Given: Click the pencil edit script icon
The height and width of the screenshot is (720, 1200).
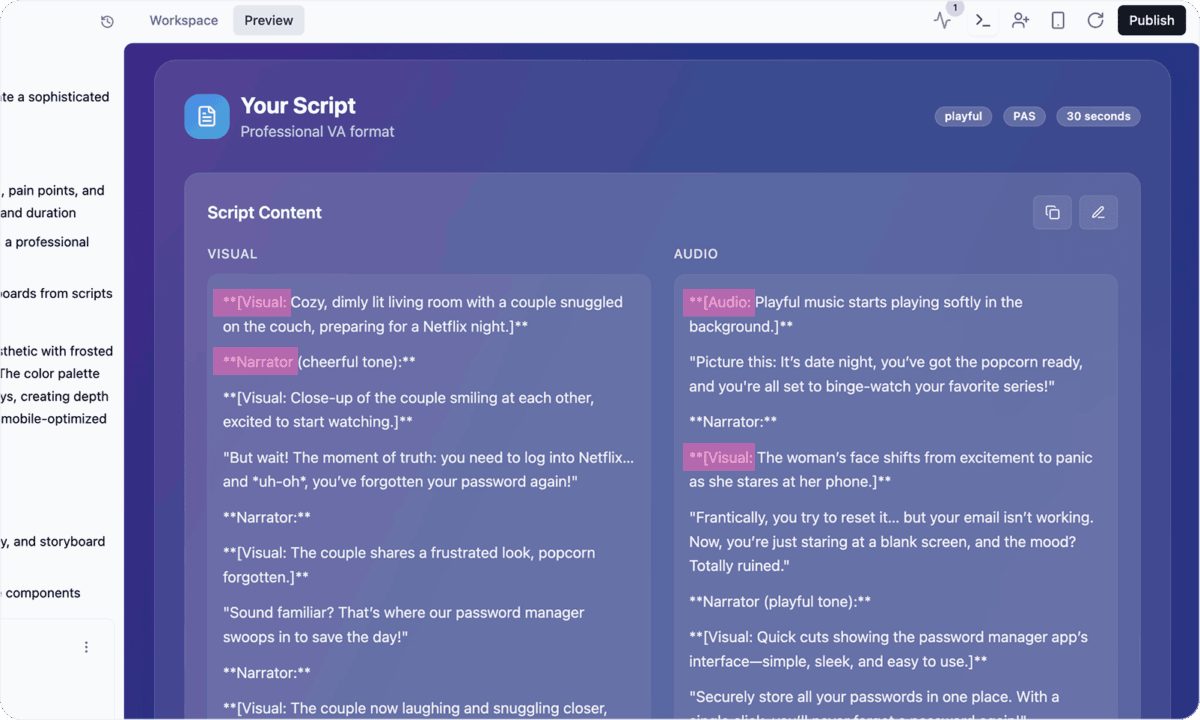Looking at the screenshot, I should 1098,212.
